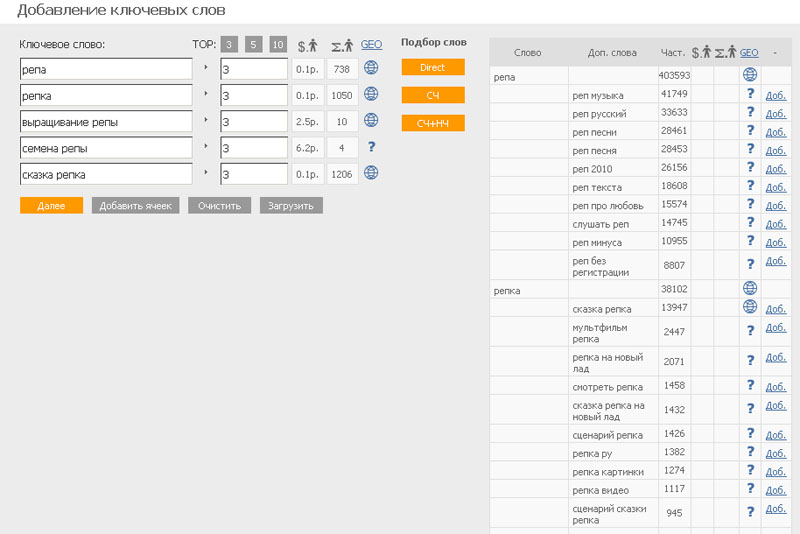The height and width of the screenshot is (534, 800).
Task: Add сценарий сказки репка via Доб. link
Action: click(776, 508)
